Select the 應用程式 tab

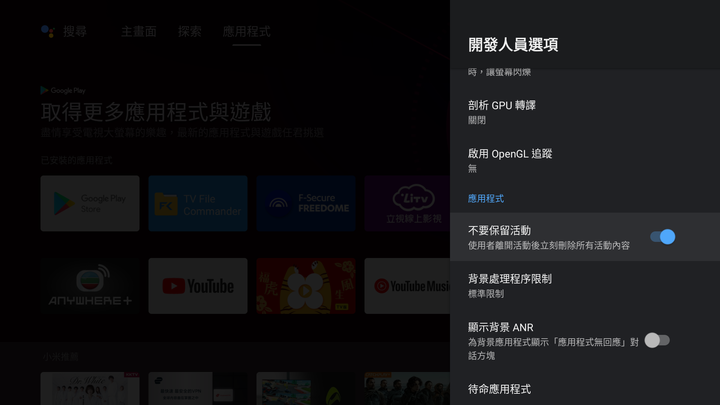coord(247,32)
